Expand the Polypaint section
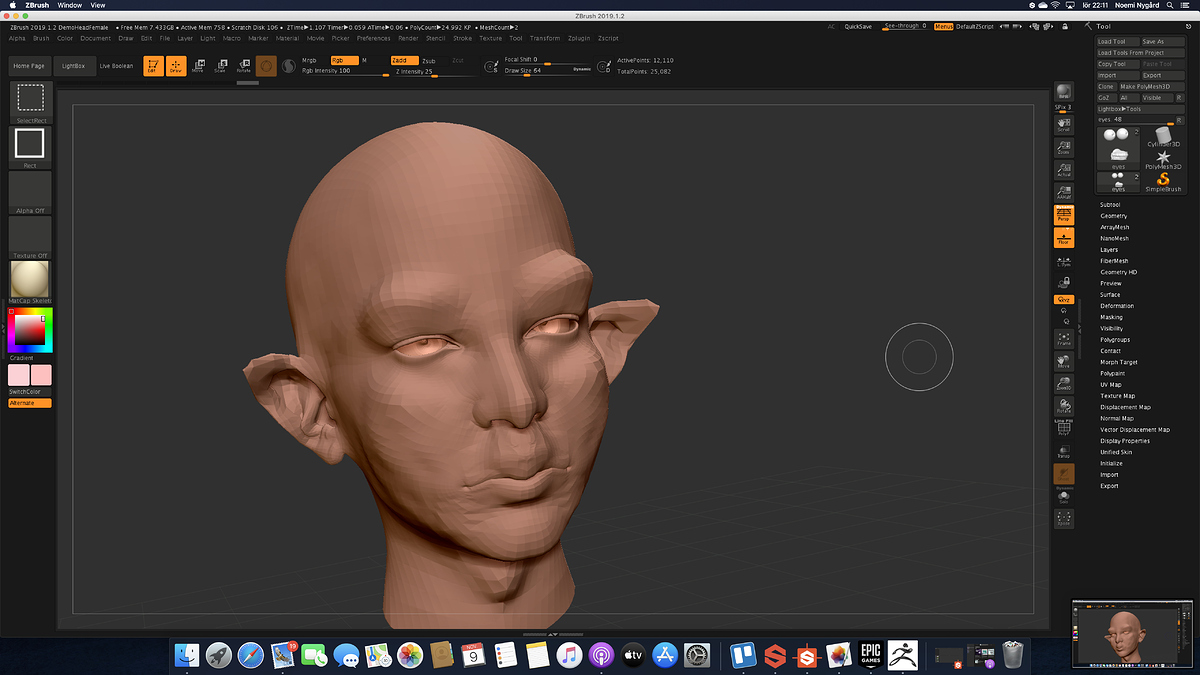The height and width of the screenshot is (675, 1200). 1113,373
